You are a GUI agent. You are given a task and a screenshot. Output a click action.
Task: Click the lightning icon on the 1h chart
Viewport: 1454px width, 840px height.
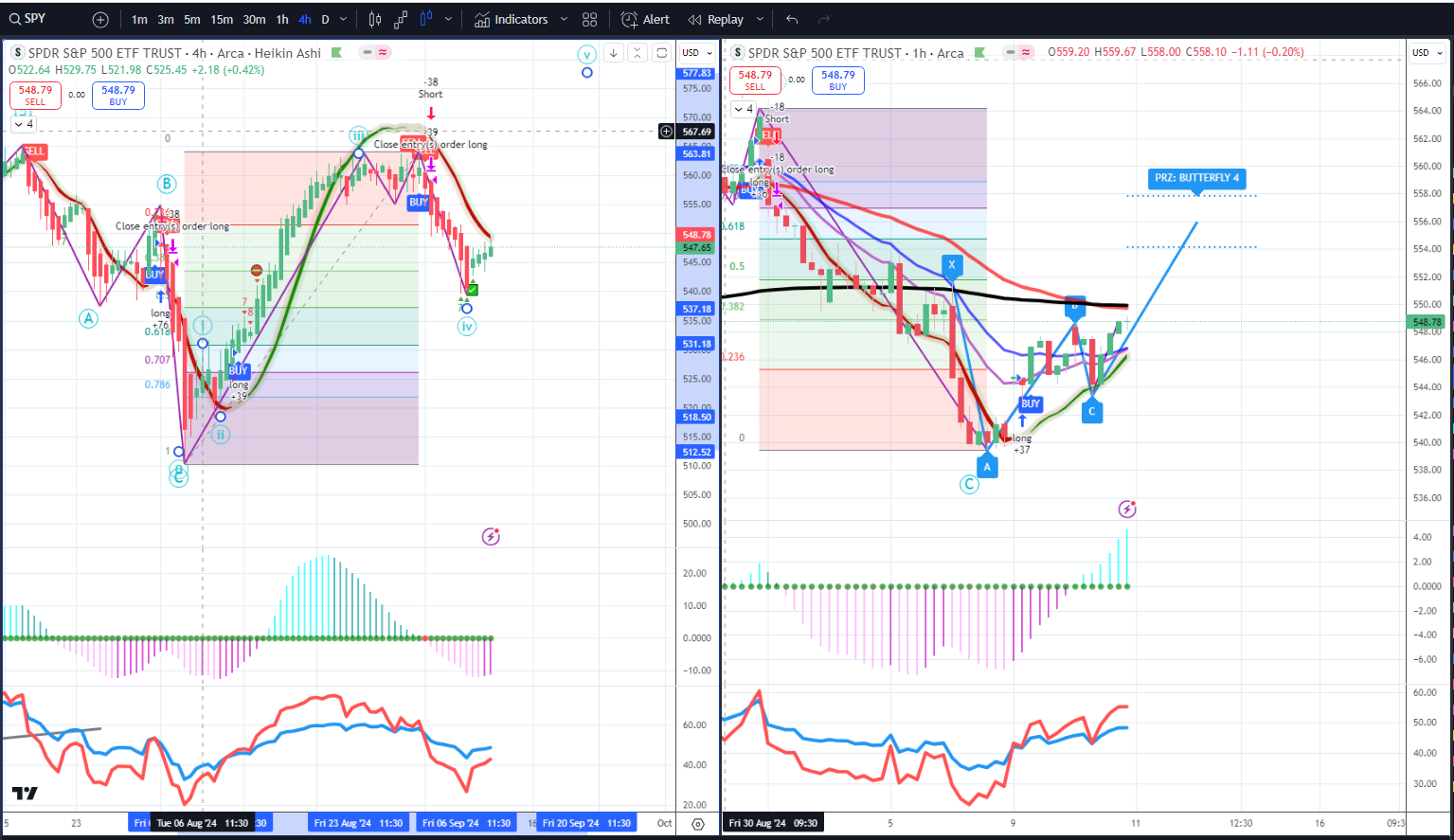1127,509
